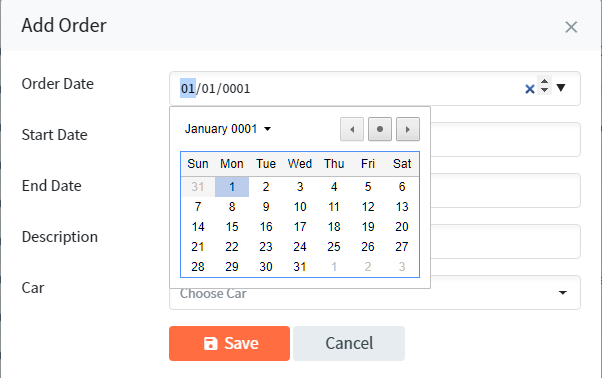Pick January 31 in the calendar
The height and width of the screenshot is (378, 602).
point(300,267)
